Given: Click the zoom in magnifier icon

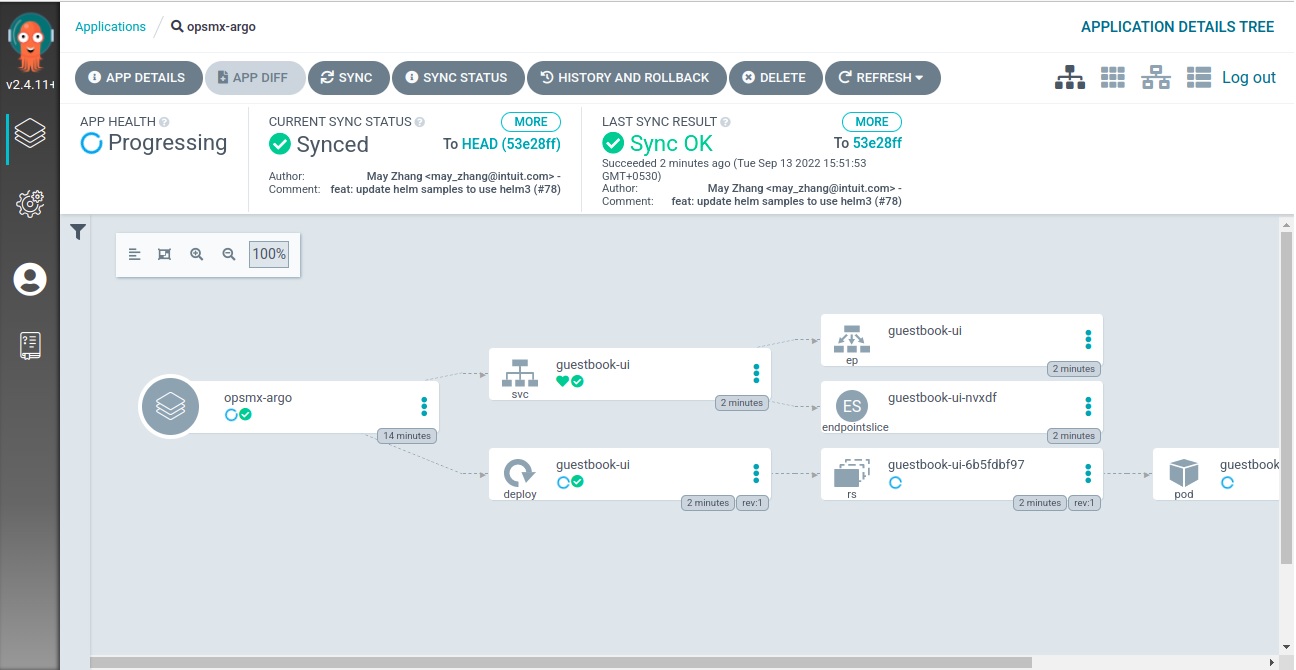Looking at the screenshot, I should 197,254.
